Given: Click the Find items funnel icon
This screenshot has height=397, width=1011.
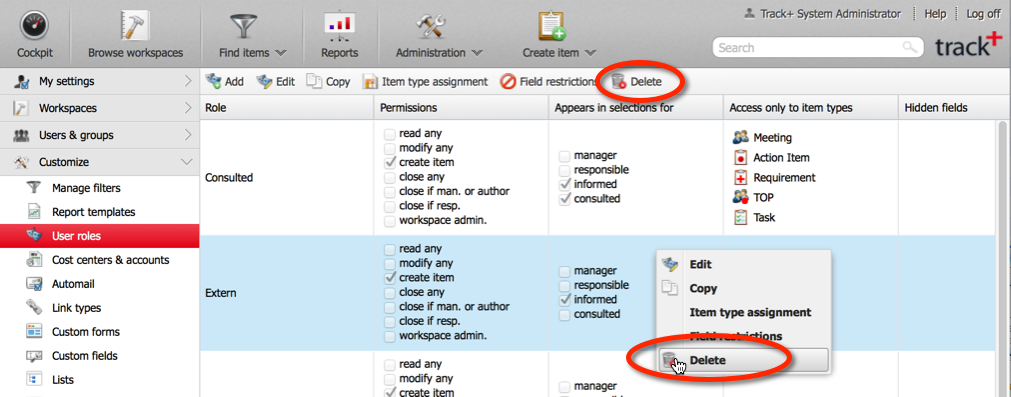Looking at the screenshot, I should [244, 27].
